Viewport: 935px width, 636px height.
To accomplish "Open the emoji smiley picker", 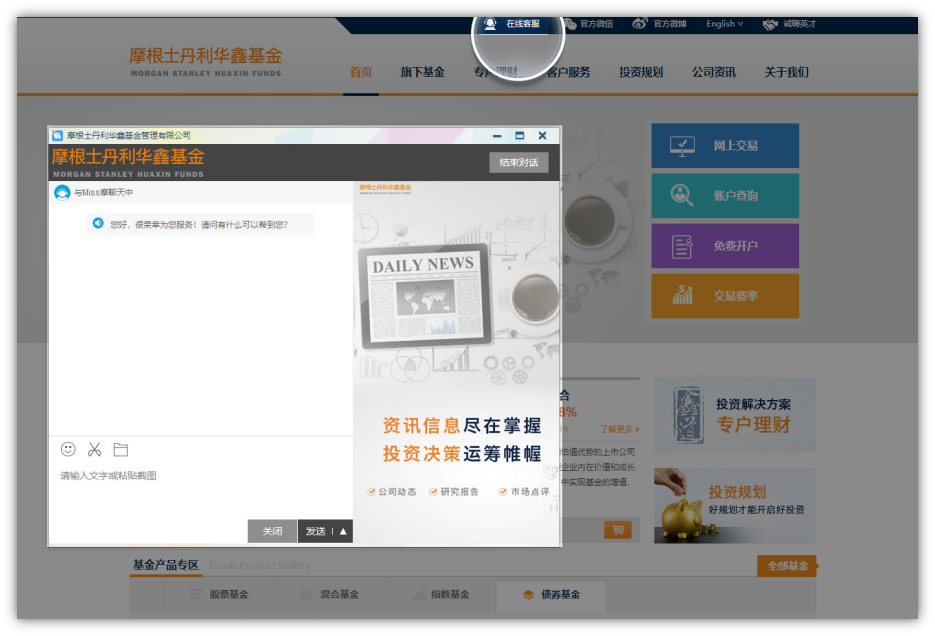I will point(69,449).
